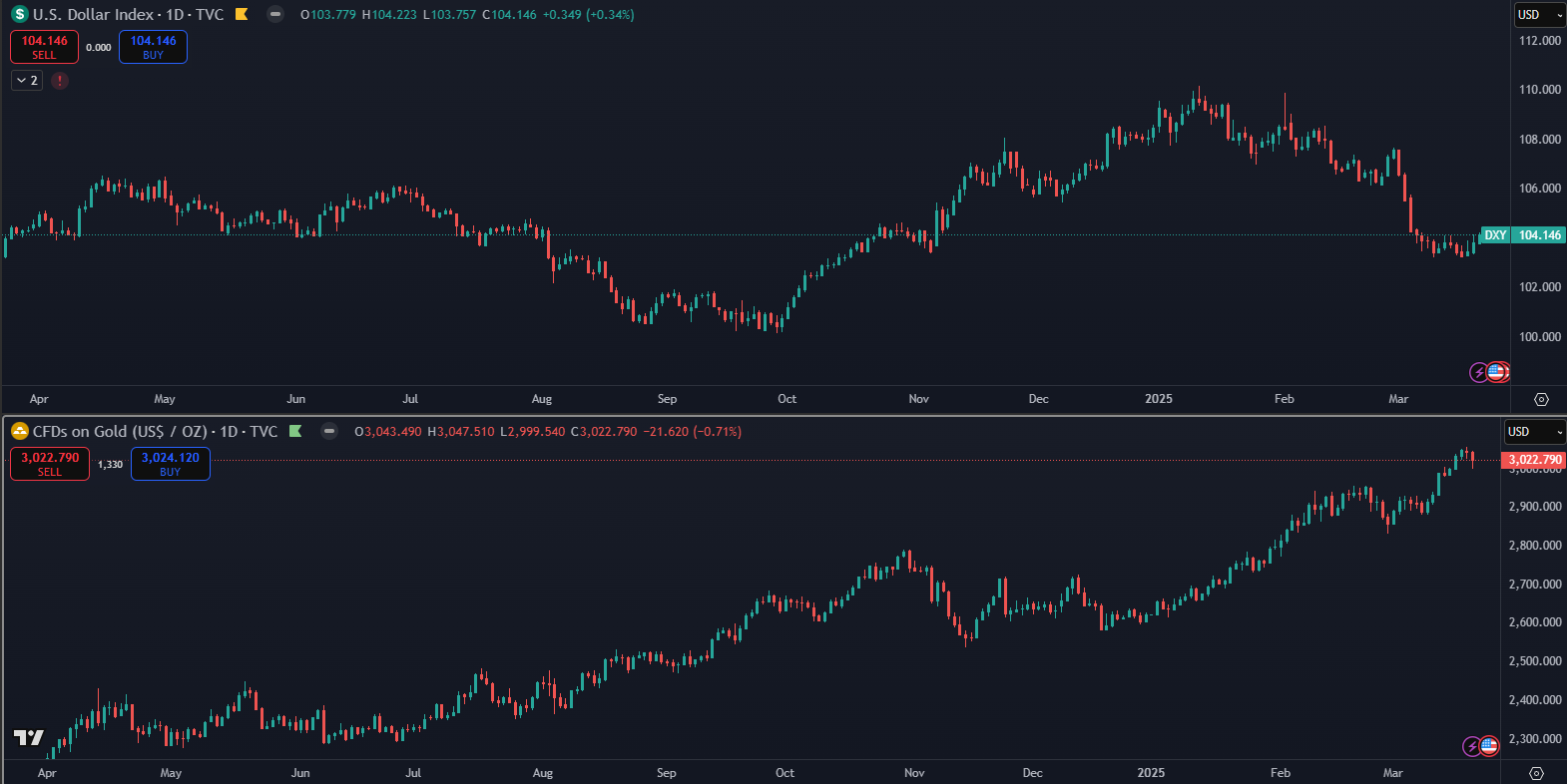Open the USD currency dropdown on the Gold chart
Screen dimensions: 1567x784
(1534, 431)
